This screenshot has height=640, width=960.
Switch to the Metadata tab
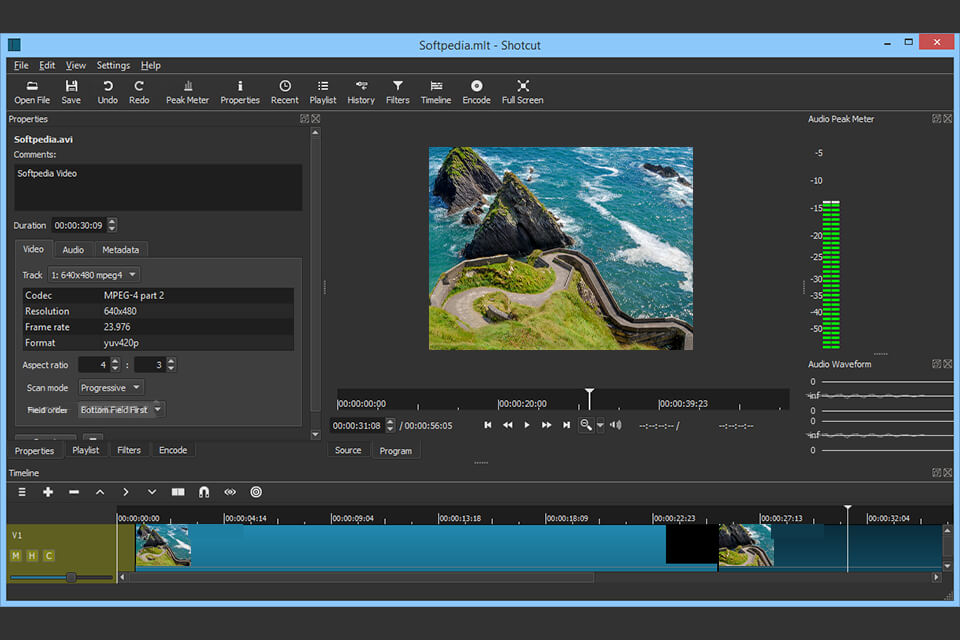[120, 249]
